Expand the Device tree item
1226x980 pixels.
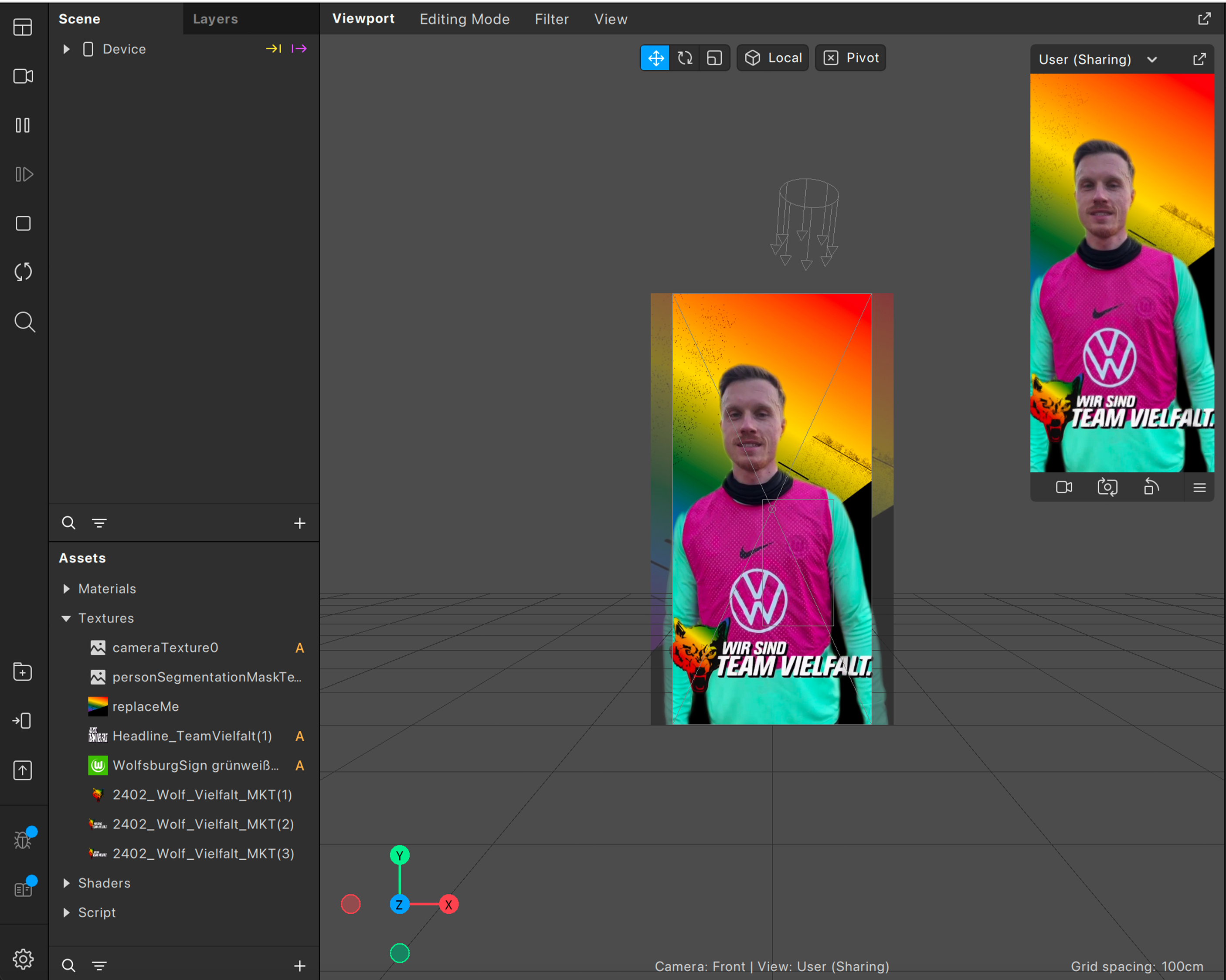tap(67, 49)
